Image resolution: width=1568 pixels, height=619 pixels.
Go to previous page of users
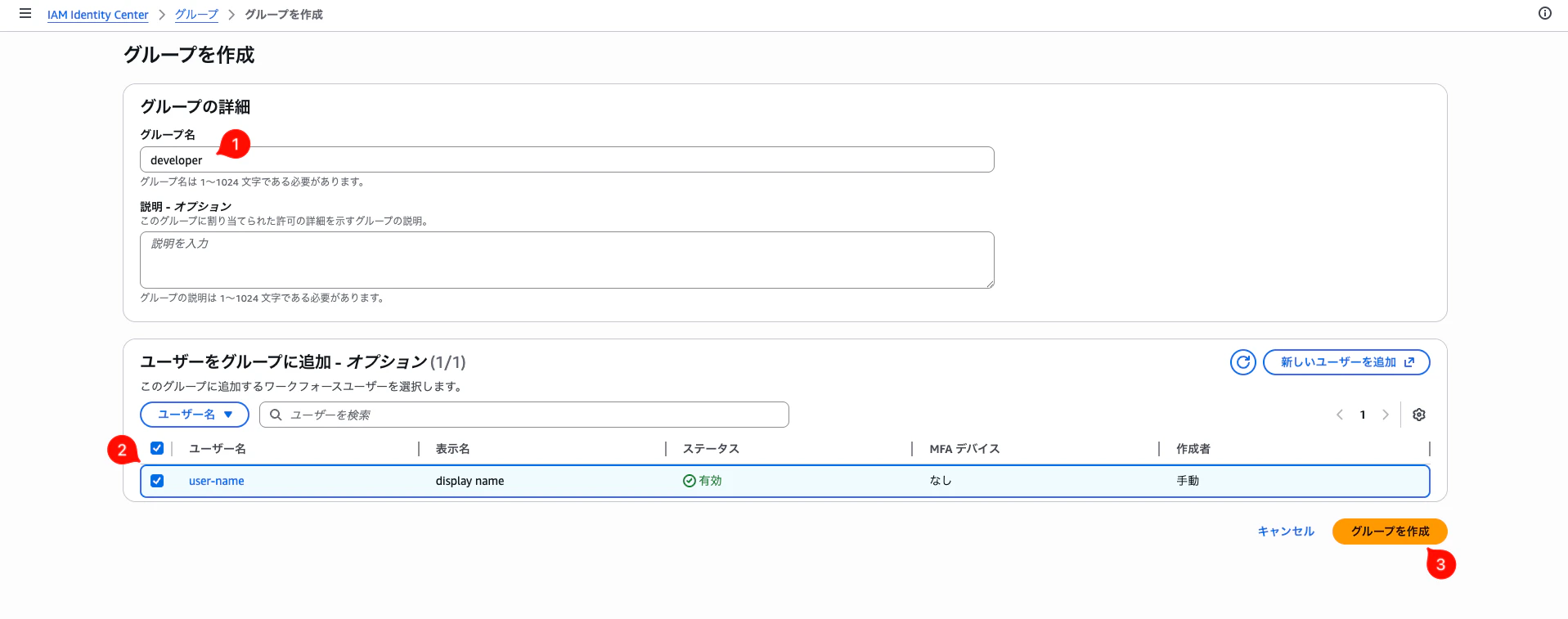pos(1340,415)
